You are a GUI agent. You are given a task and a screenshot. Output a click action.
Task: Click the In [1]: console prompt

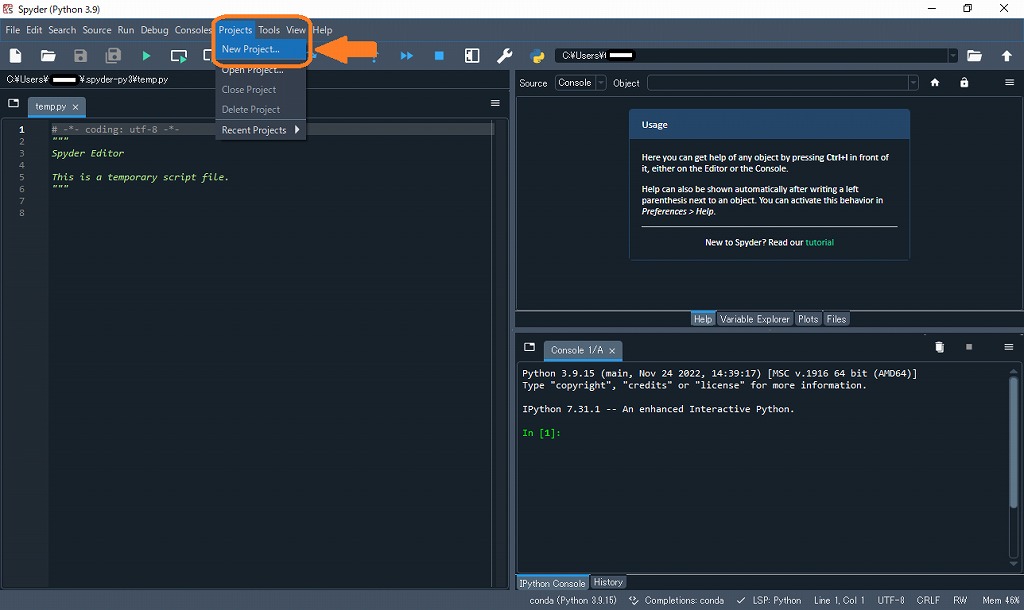pos(541,433)
